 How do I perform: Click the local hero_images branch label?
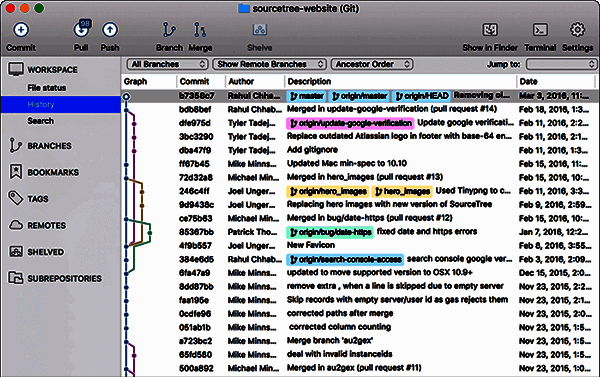point(402,191)
